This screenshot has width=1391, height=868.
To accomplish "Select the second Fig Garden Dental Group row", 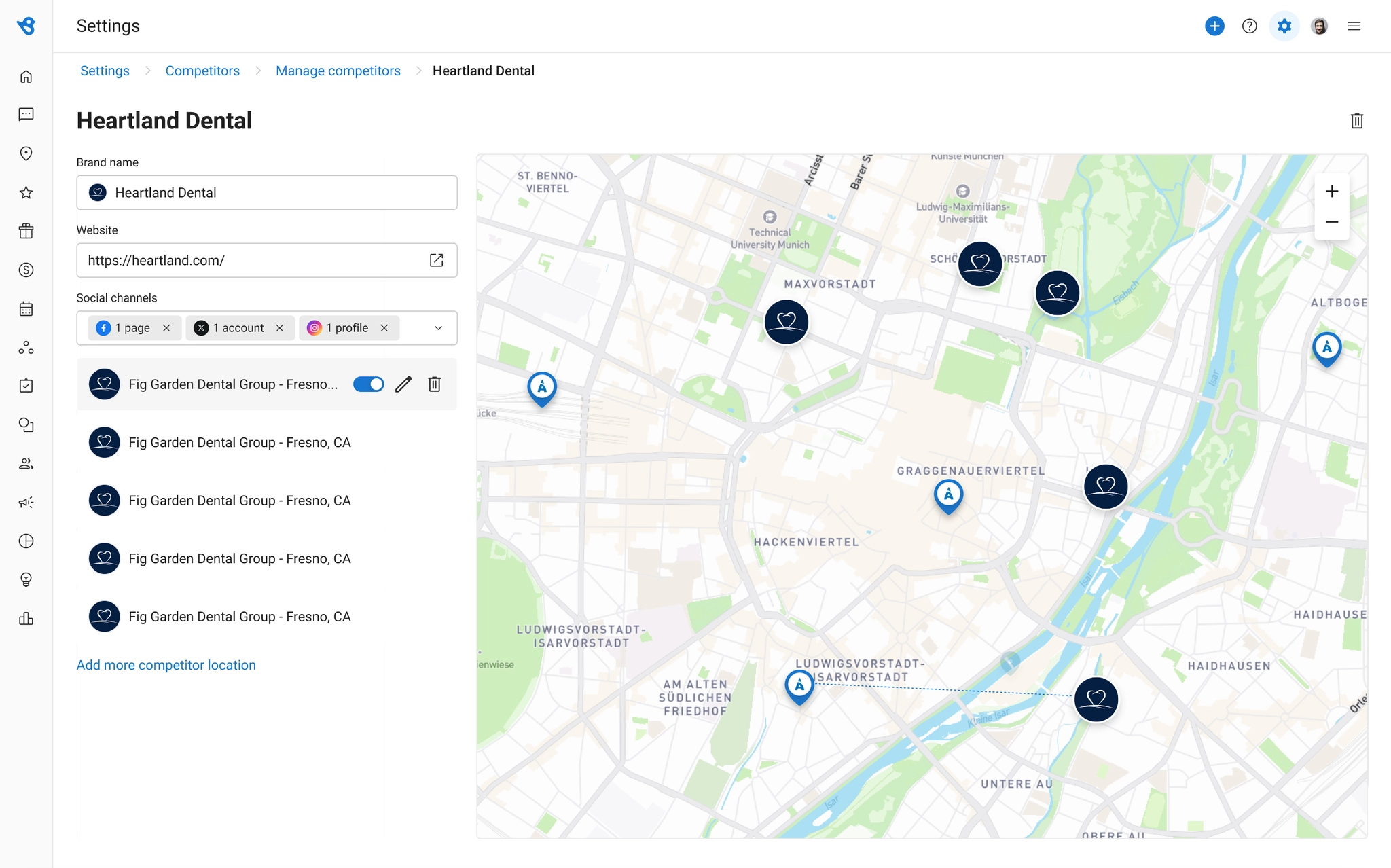I will [267, 442].
